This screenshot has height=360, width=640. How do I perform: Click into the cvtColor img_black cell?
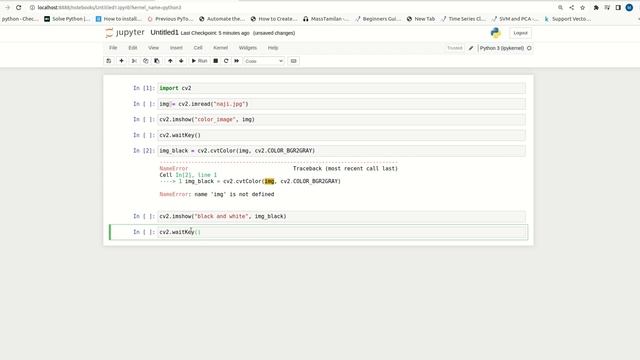[342, 151]
